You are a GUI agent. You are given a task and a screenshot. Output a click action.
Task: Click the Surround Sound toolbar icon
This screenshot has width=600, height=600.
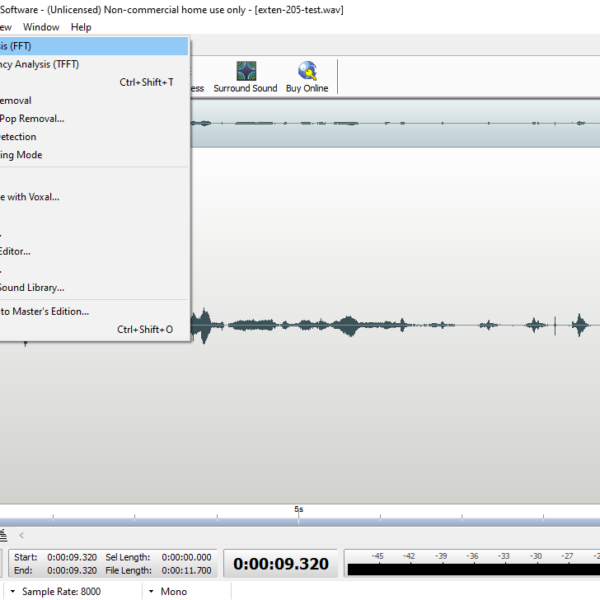click(x=245, y=76)
